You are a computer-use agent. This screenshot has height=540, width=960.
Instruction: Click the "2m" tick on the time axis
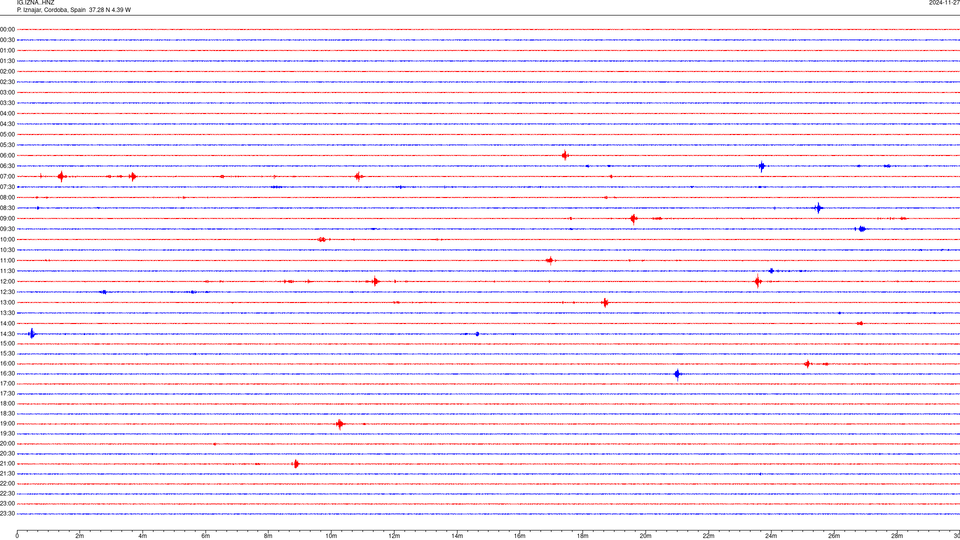pyautogui.click(x=80, y=536)
